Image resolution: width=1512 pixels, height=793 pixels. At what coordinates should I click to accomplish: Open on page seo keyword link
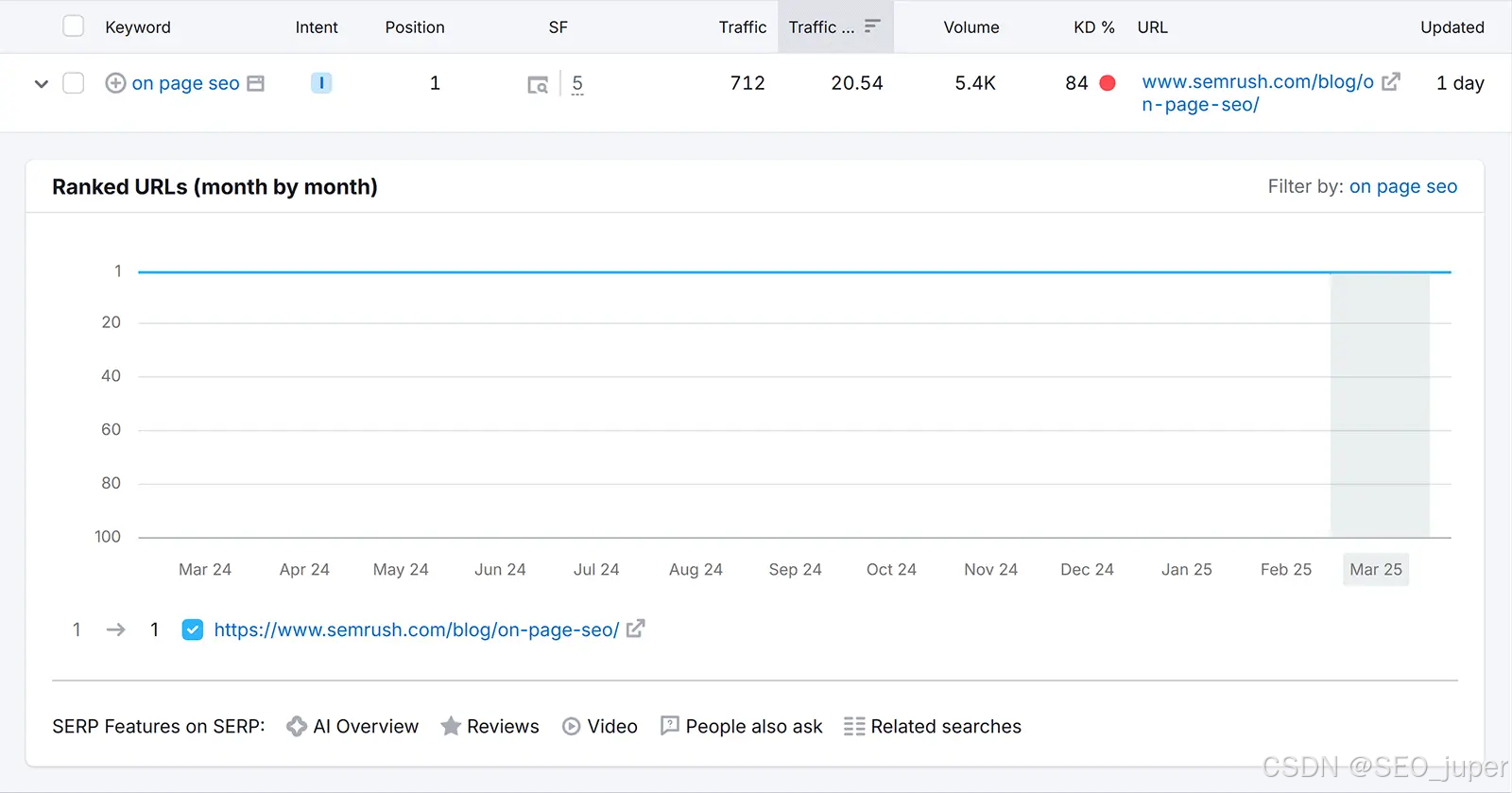[185, 83]
